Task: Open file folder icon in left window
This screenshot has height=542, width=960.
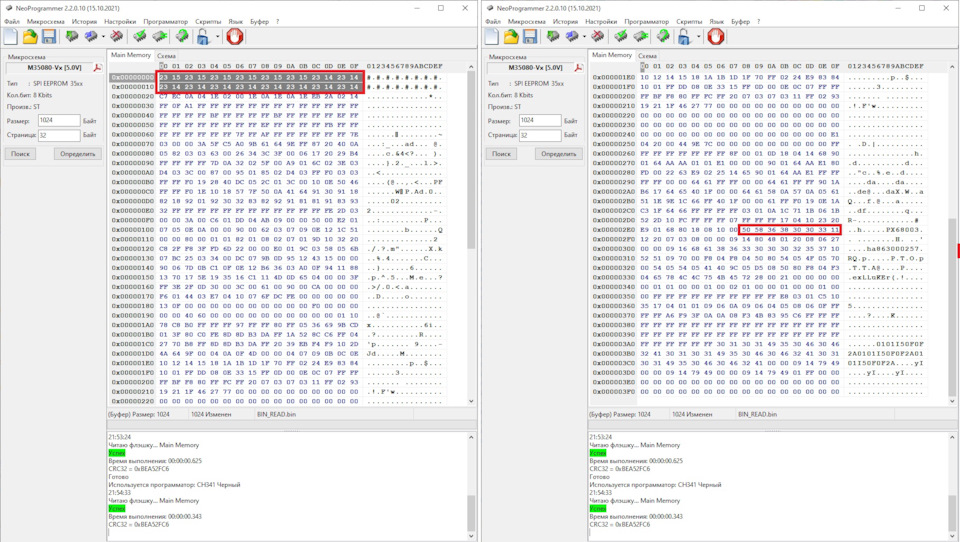Action: tap(30, 37)
